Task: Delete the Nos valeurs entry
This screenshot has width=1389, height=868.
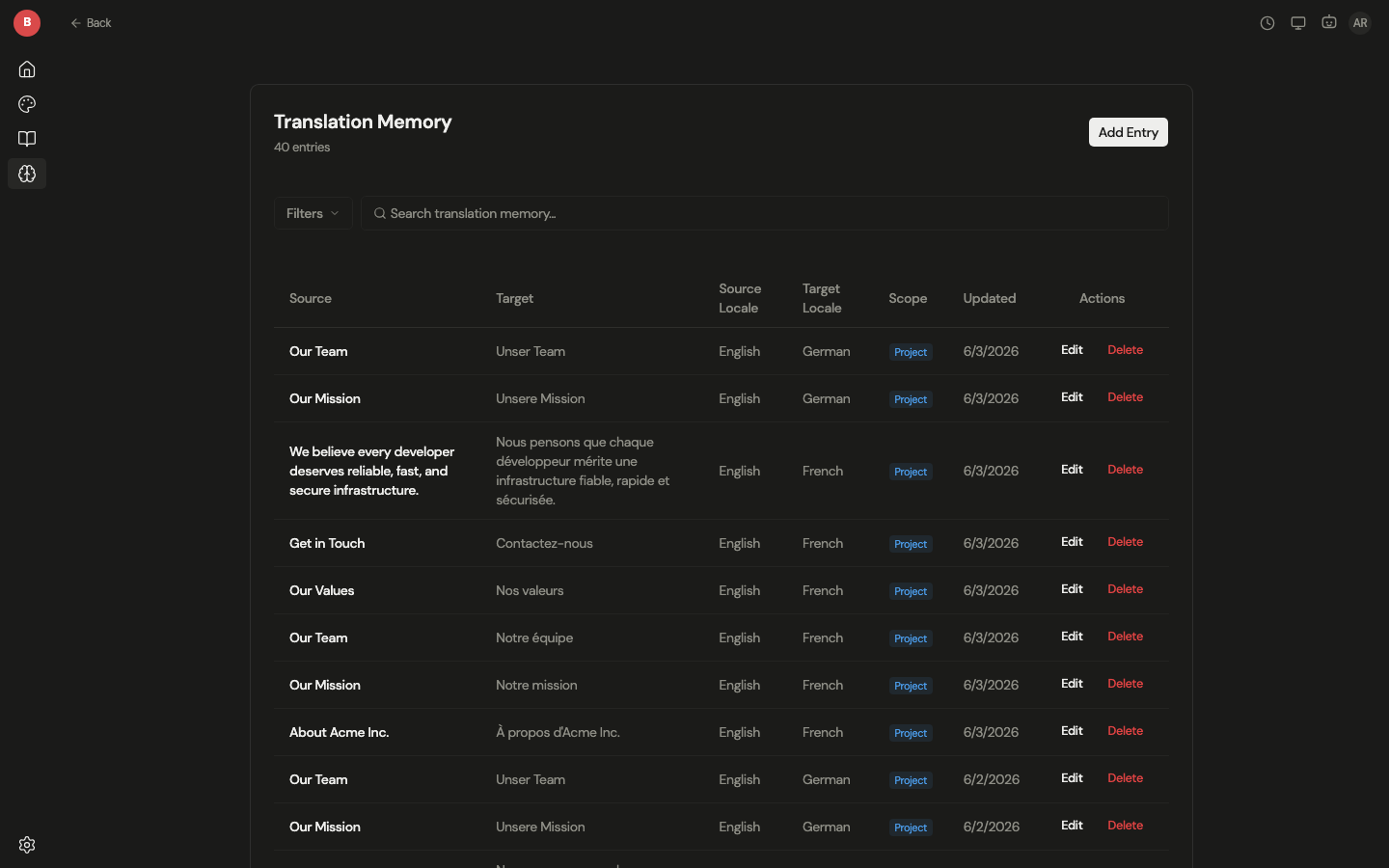Action: coord(1125,589)
